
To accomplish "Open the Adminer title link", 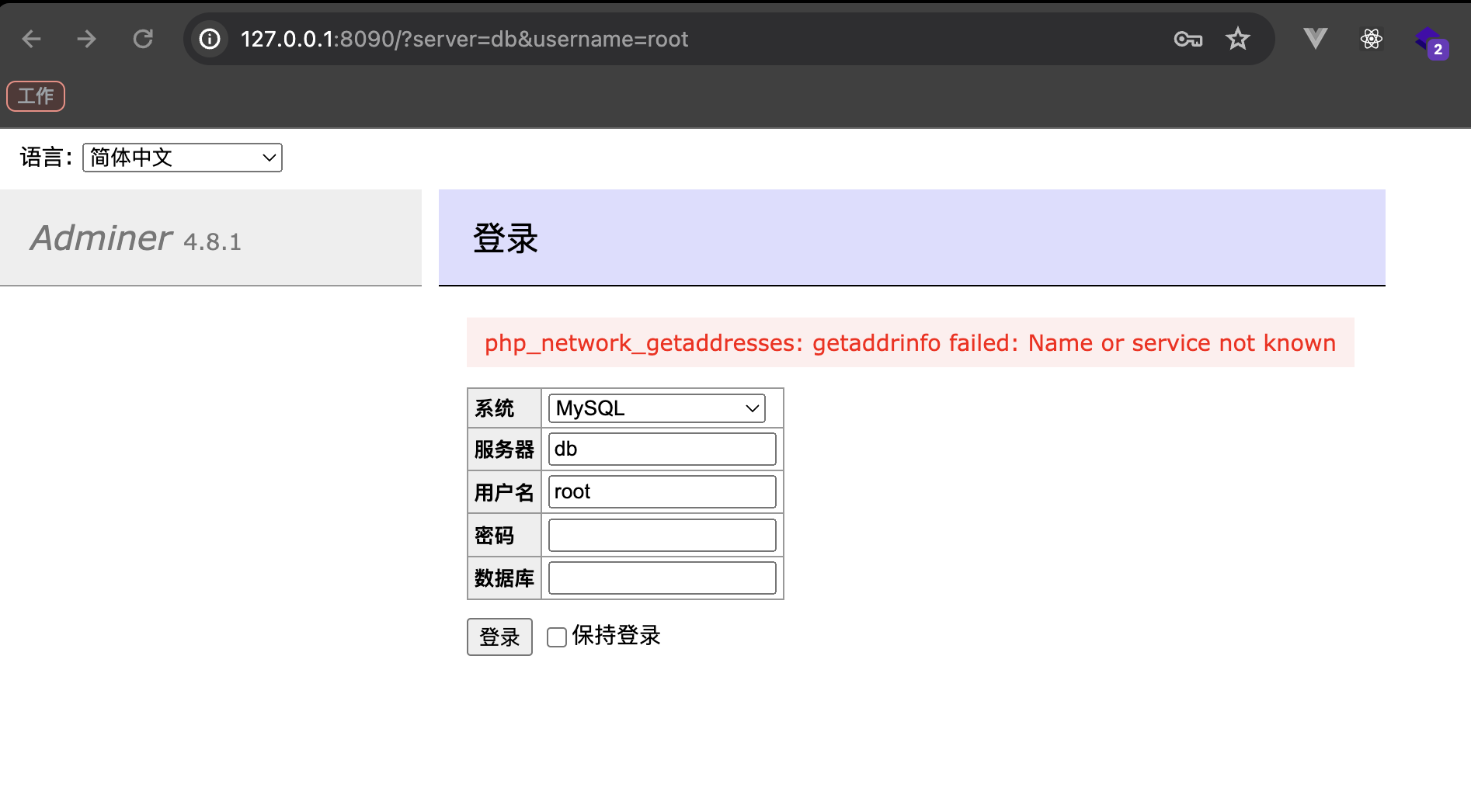I will [101, 238].
